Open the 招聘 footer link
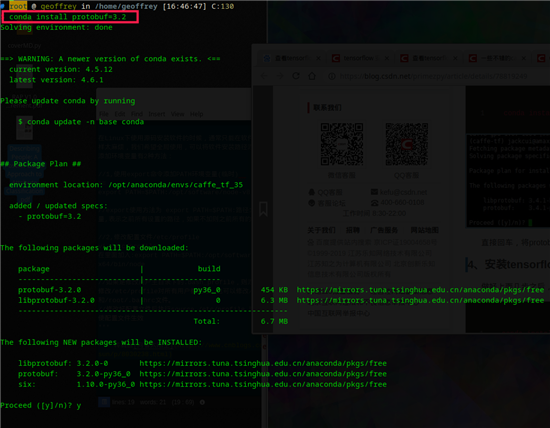This screenshot has height=428, width=550. [353, 230]
